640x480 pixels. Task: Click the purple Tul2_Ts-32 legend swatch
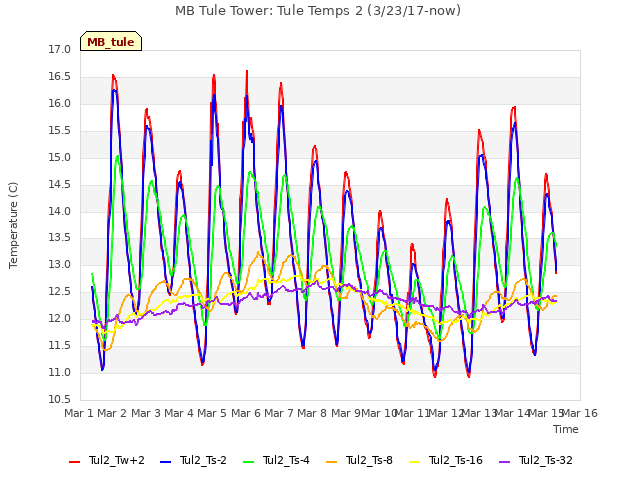click(504, 462)
